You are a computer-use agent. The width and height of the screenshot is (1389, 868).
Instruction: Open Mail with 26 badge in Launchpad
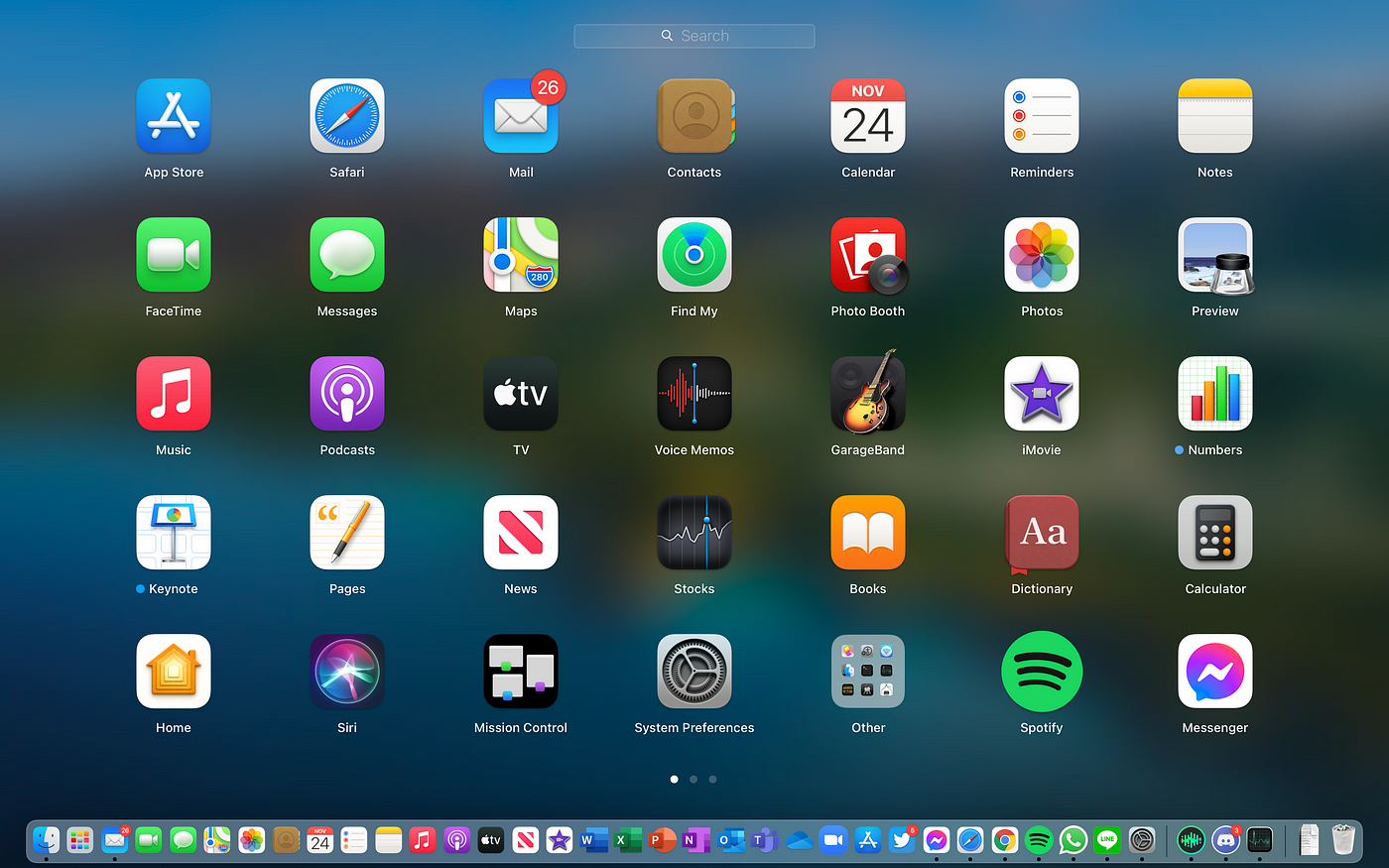click(521, 116)
